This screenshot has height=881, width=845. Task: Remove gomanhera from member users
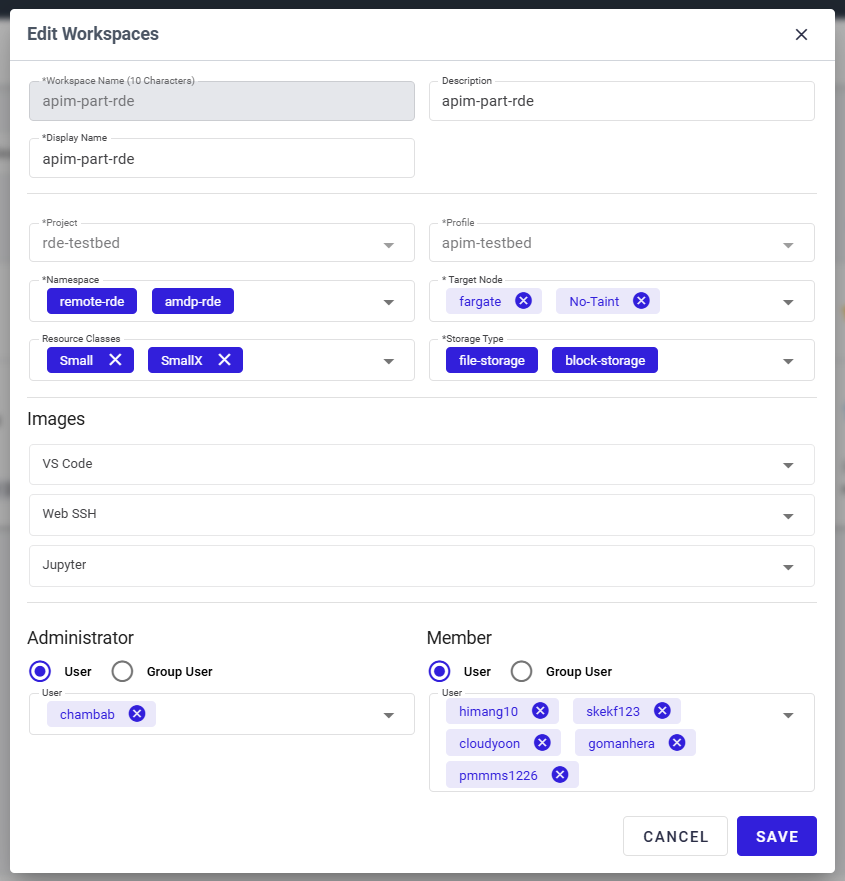pyautogui.click(x=676, y=743)
